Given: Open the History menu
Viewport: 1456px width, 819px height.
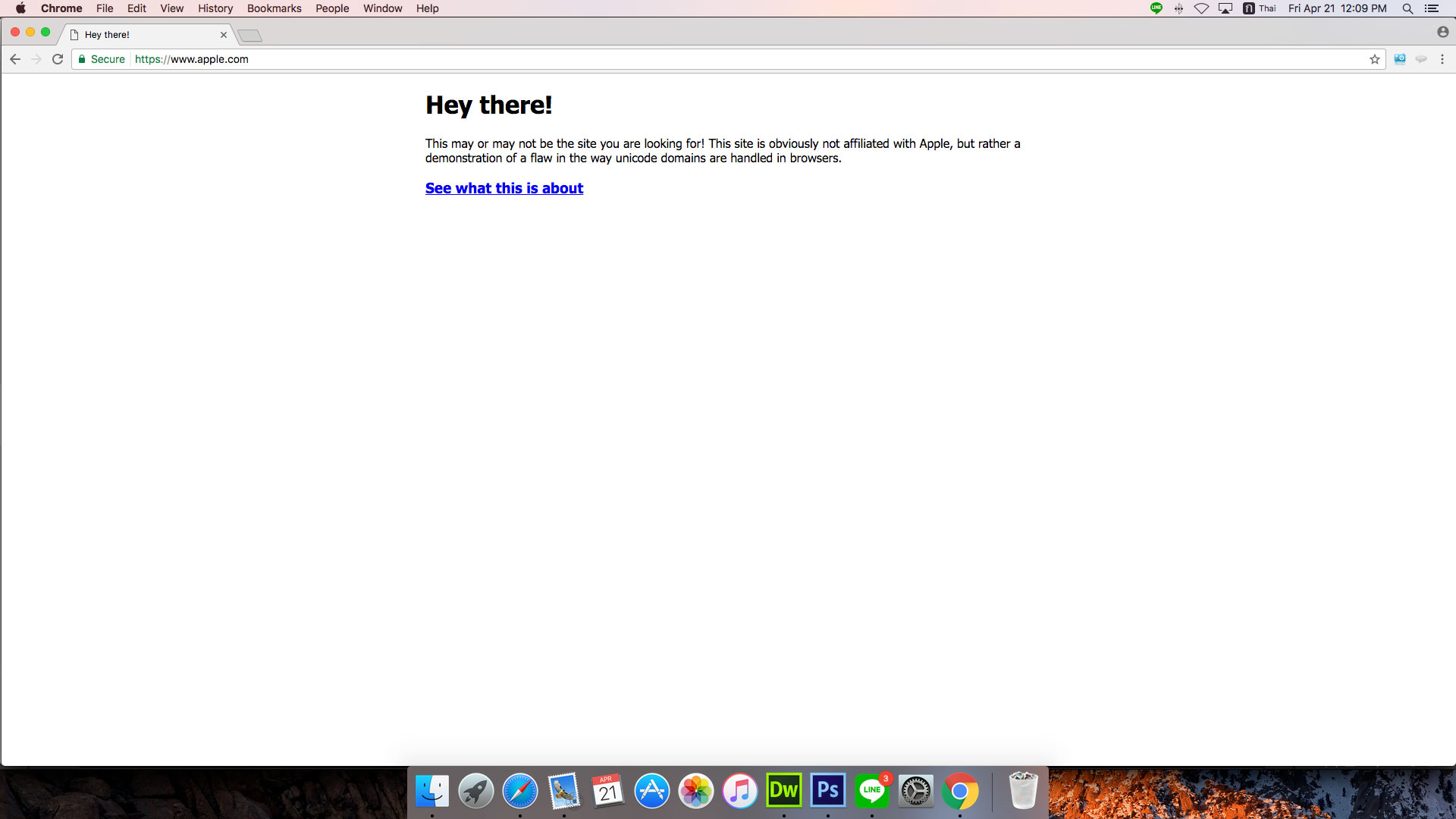Looking at the screenshot, I should [x=215, y=8].
